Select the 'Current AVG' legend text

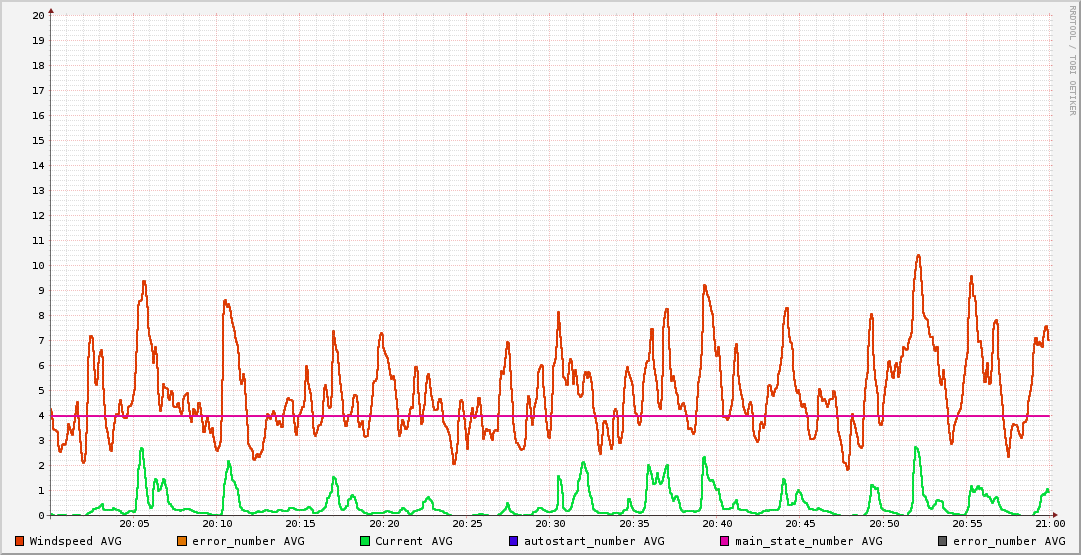pyautogui.click(x=414, y=541)
